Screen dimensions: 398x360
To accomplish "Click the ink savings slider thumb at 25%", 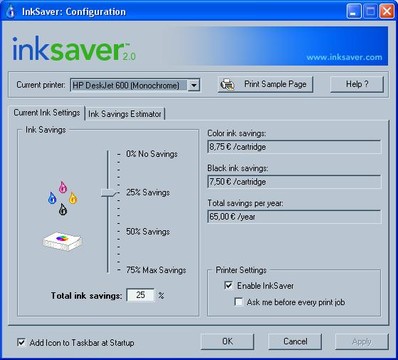I will 109,193.
